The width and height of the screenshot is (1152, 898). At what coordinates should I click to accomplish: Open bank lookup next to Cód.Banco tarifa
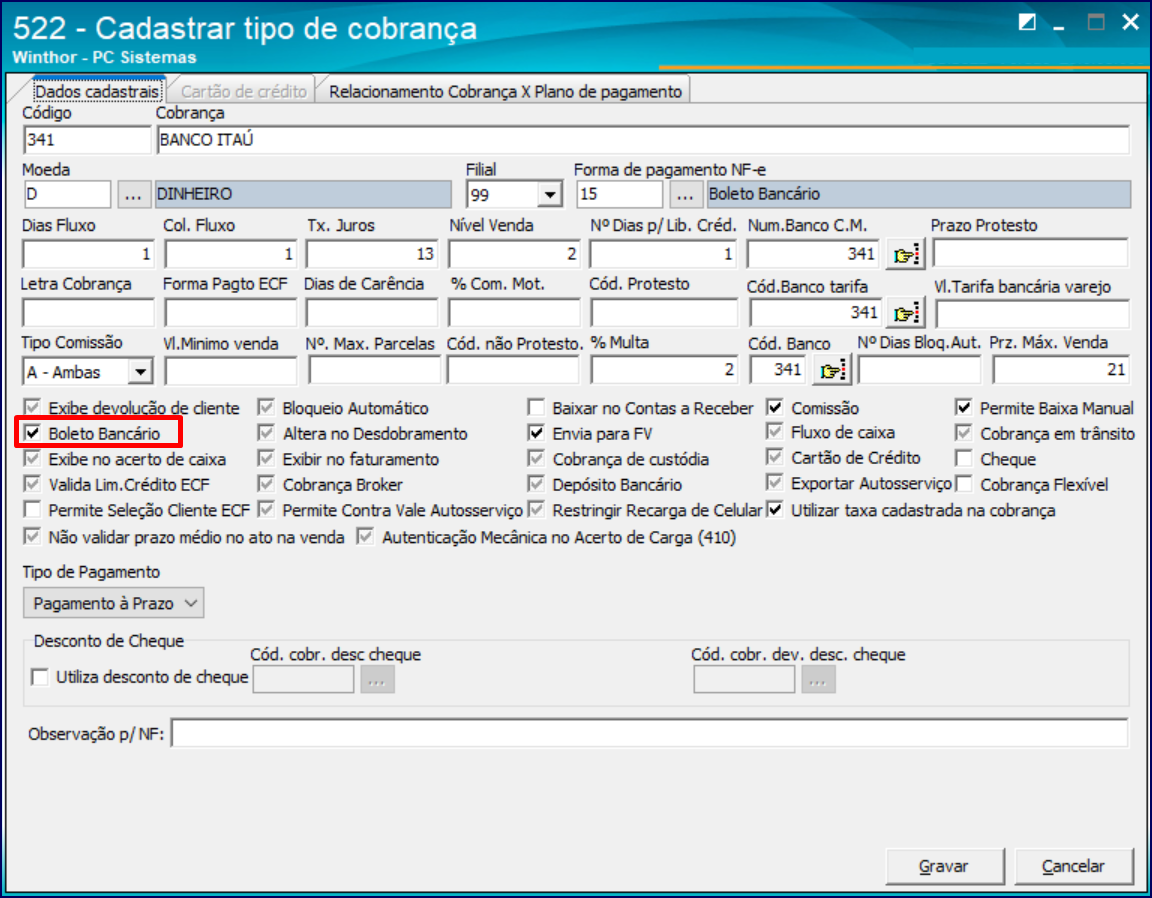click(904, 313)
